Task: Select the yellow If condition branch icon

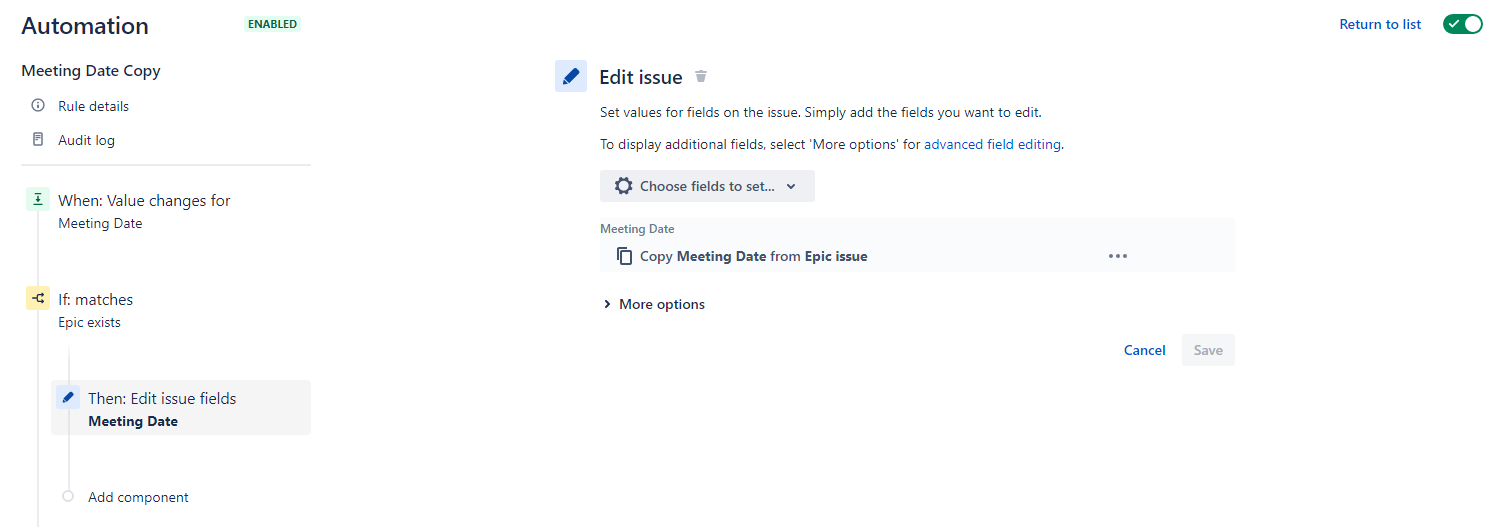Action: tap(38, 297)
